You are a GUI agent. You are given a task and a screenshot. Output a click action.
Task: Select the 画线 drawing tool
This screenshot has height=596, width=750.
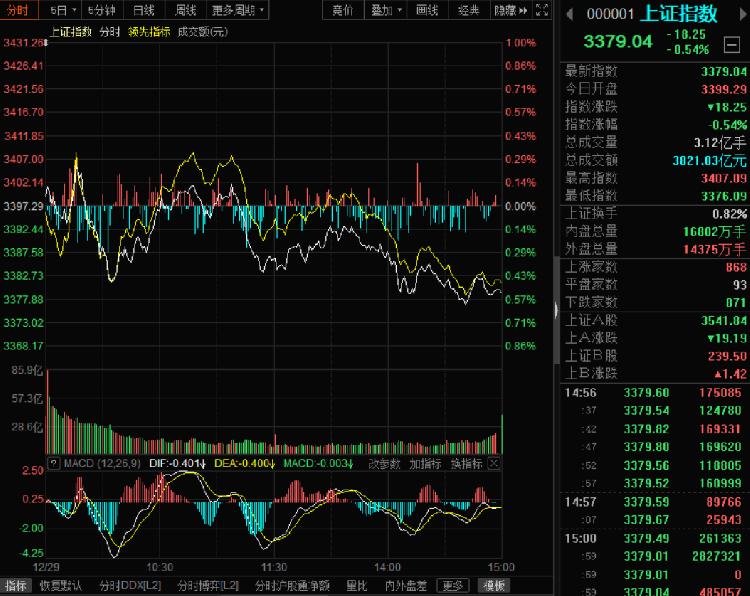pyautogui.click(x=427, y=10)
